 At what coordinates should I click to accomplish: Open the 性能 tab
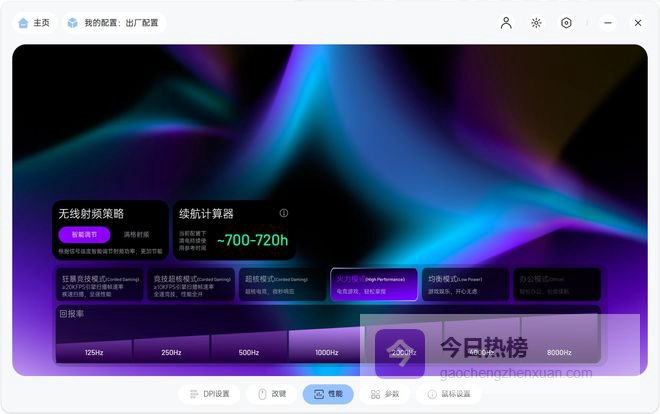tap(328, 394)
